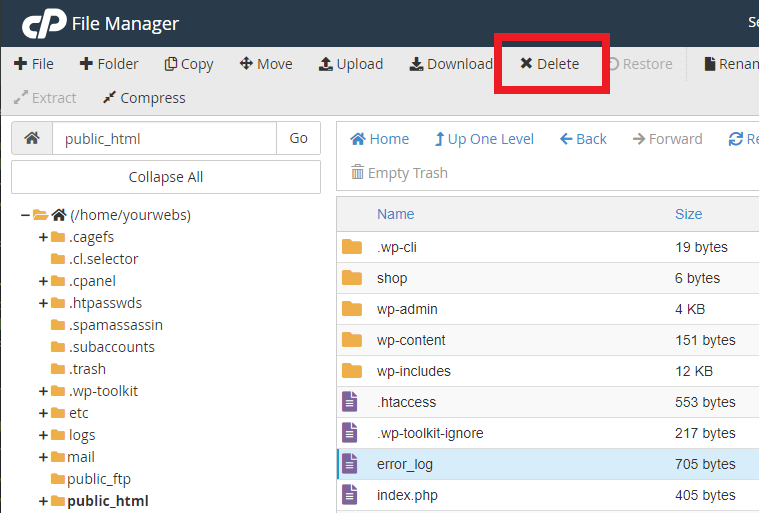Expand the .cpanel tree folder
This screenshot has height=513, width=759.
[x=43, y=281]
